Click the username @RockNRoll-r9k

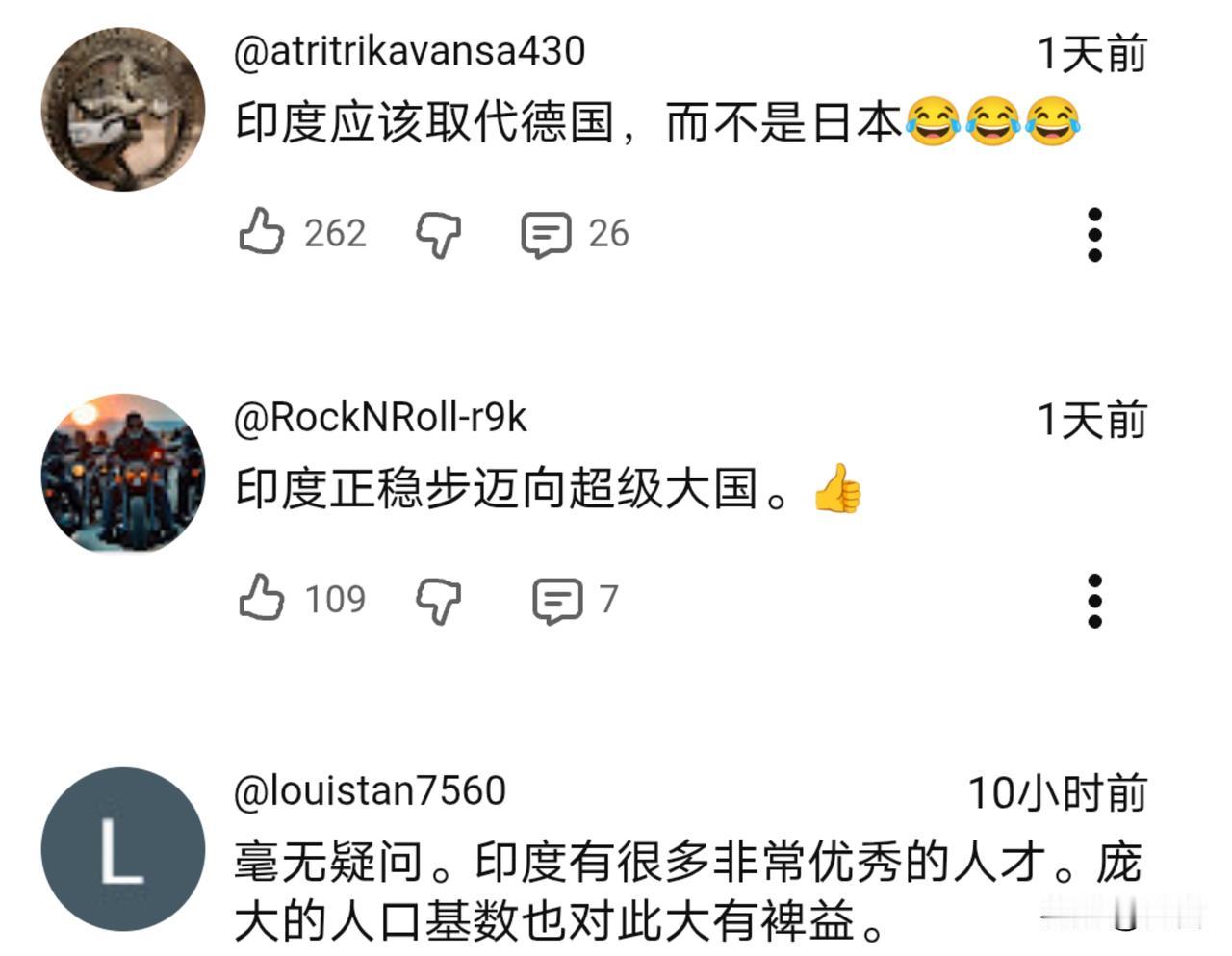[380, 418]
